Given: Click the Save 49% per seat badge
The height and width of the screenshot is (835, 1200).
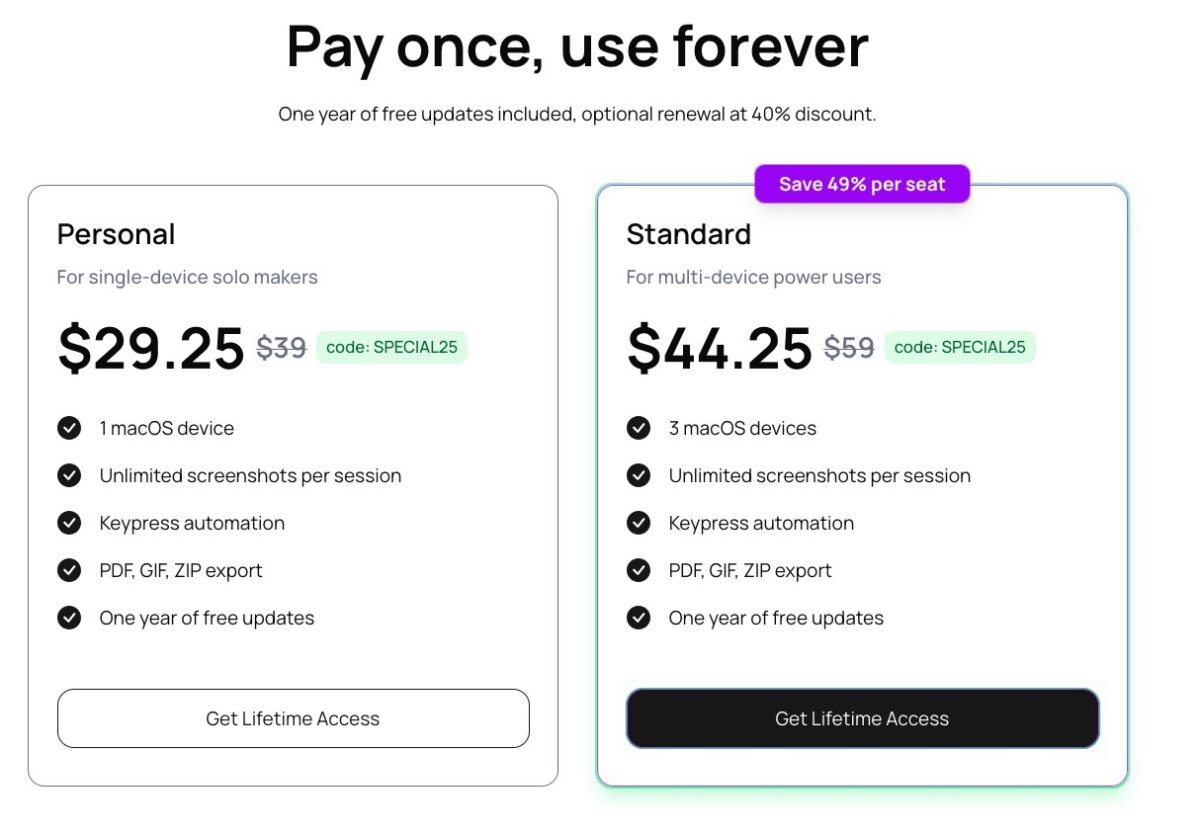Looking at the screenshot, I should 862,183.
